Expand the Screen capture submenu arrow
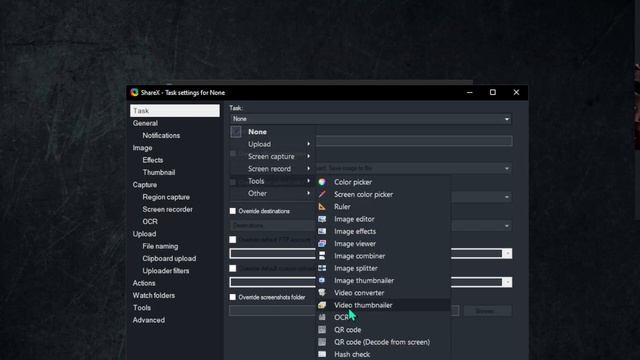The width and height of the screenshot is (640, 360). tap(309, 156)
